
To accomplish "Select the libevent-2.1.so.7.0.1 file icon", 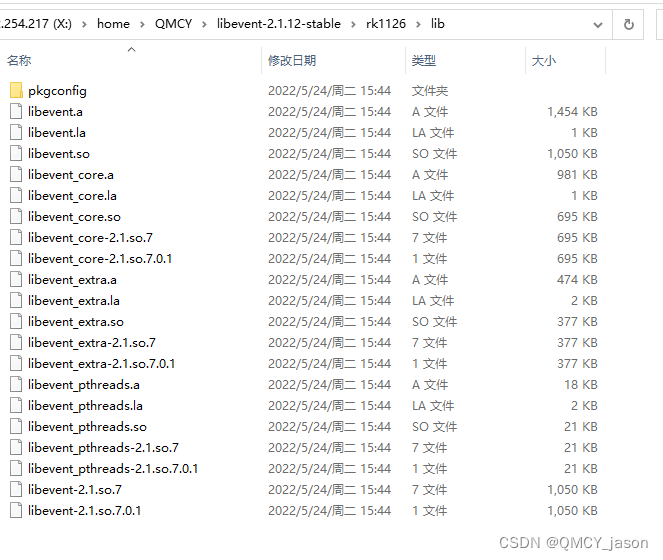I will coord(16,511).
